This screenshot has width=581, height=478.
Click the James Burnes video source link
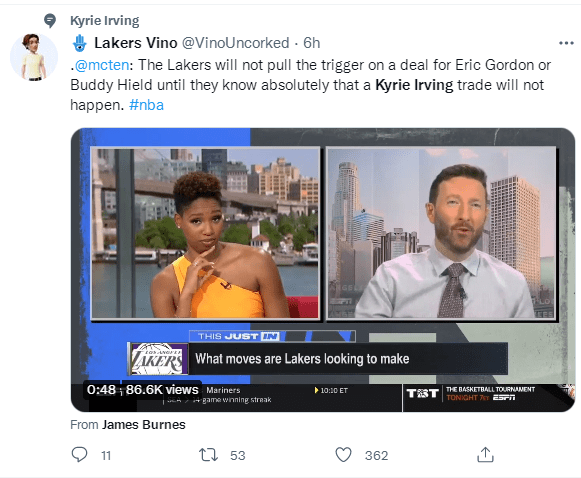(x=144, y=425)
